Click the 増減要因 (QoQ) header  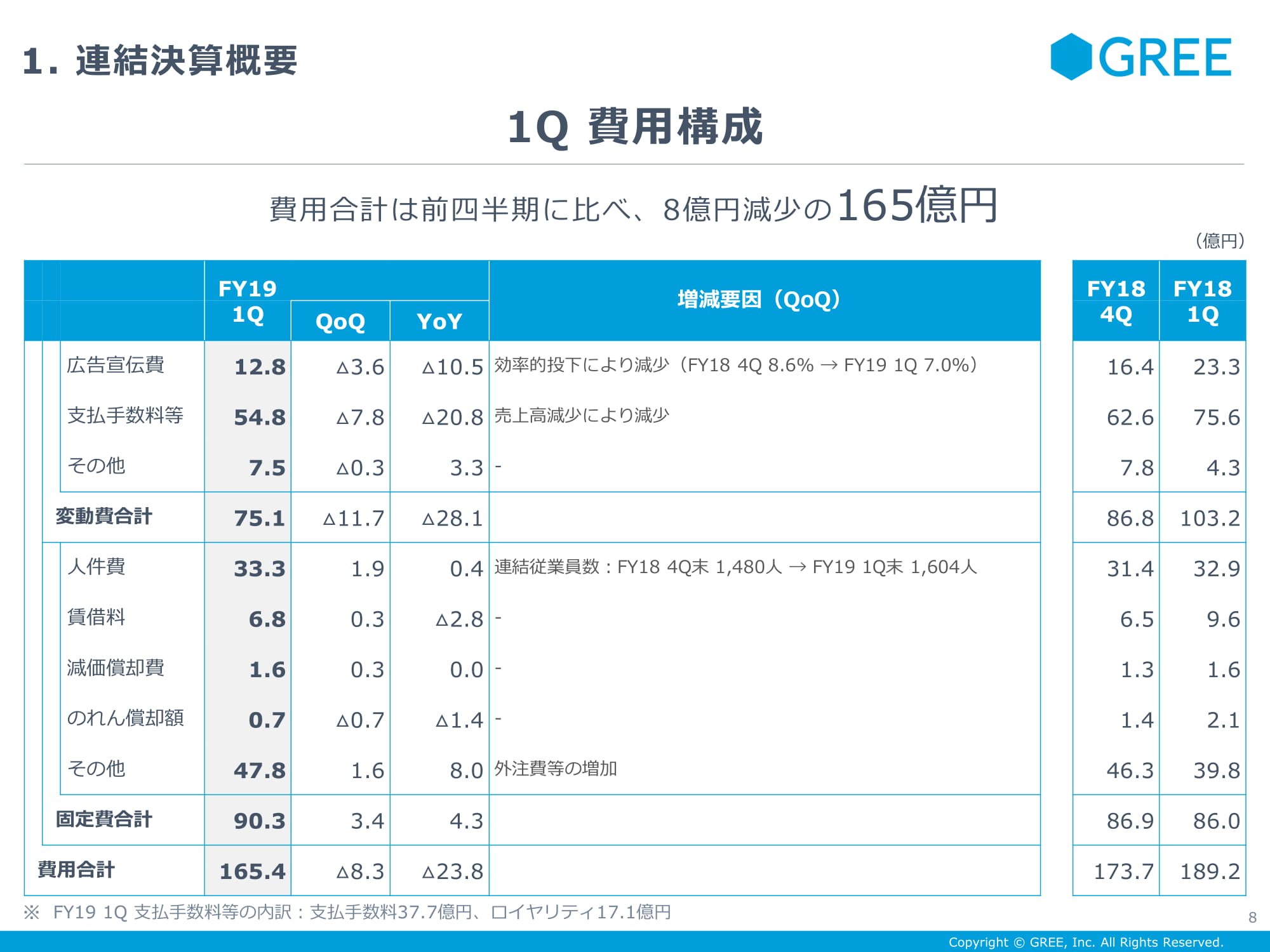coord(759,300)
